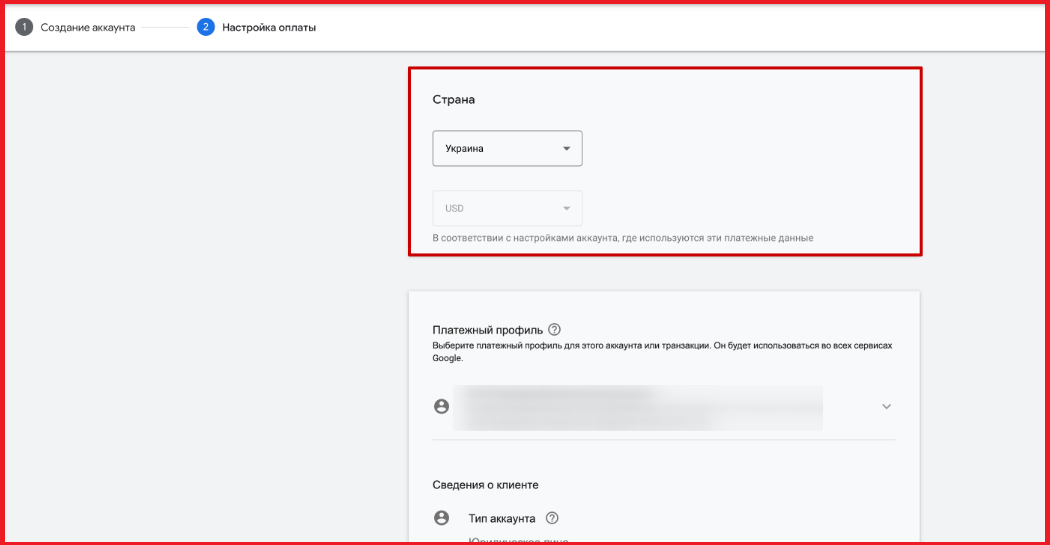Show help tooltip for Тип аккаунта
1050x545 pixels.
click(552, 518)
